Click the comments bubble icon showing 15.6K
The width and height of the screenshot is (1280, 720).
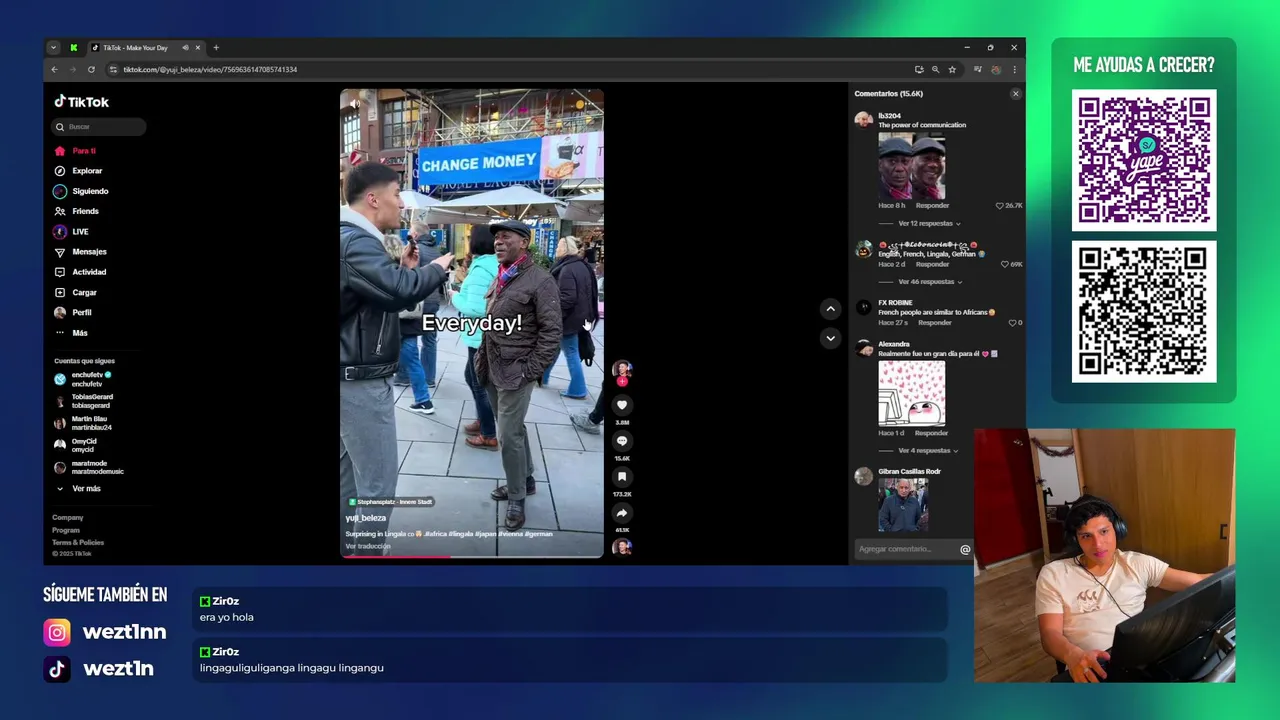coord(622,441)
